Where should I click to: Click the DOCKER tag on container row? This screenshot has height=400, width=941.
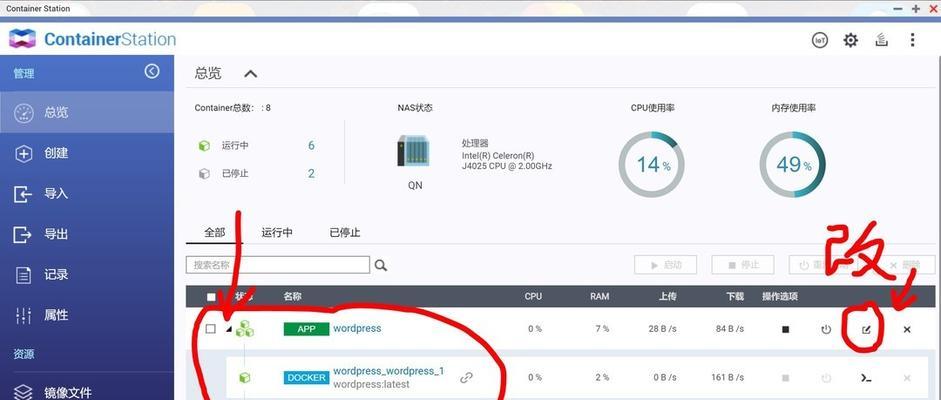[x=306, y=378]
